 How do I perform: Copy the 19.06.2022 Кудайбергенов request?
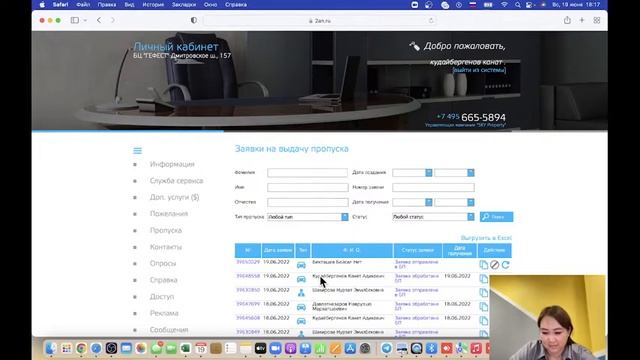484,279
